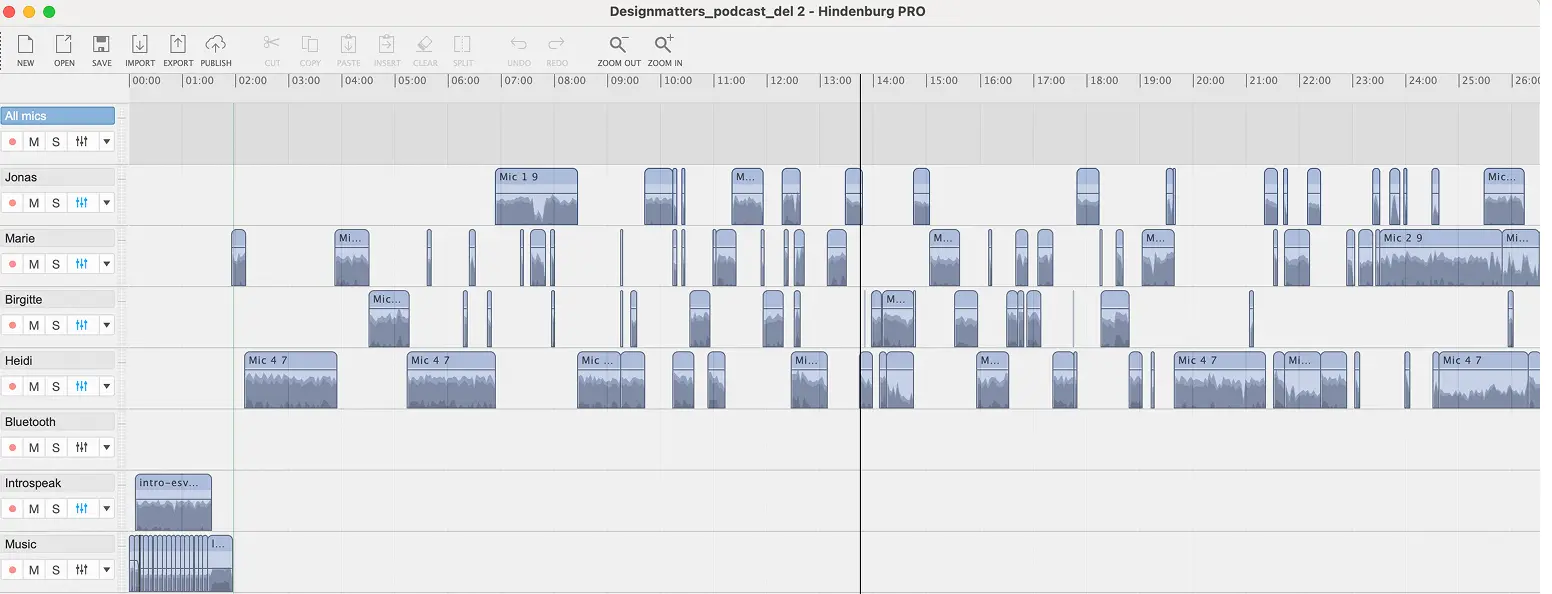Select the Bluetooth track name

[57, 422]
